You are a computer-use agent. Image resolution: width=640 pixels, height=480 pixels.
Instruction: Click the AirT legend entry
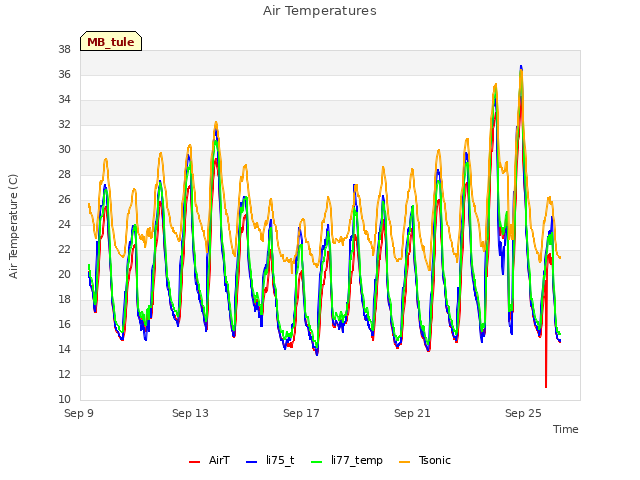tap(209, 460)
